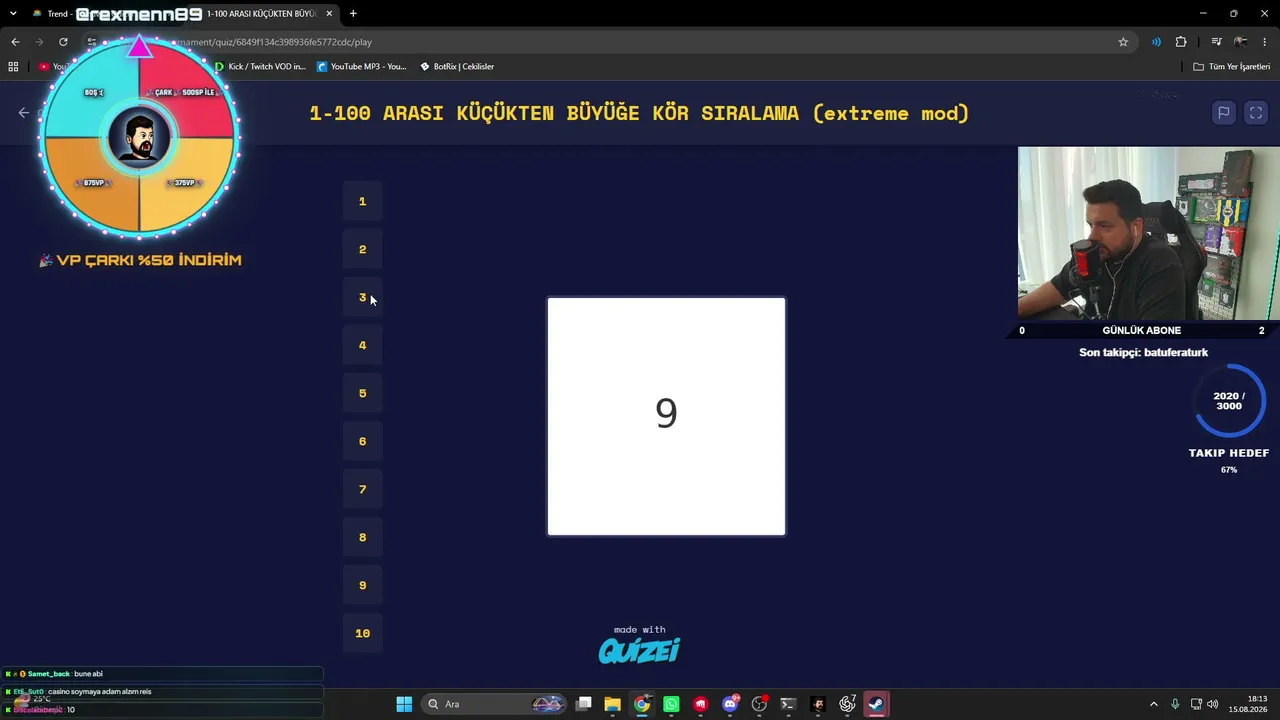Image resolution: width=1280 pixels, height=720 pixels.
Task: Open the YouTube MP3 bookmark
Action: 361,67
